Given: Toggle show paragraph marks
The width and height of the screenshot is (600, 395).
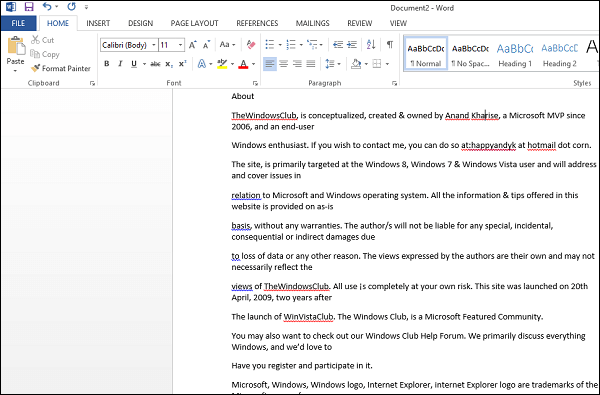Looking at the screenshot, I should click(390, 45).
